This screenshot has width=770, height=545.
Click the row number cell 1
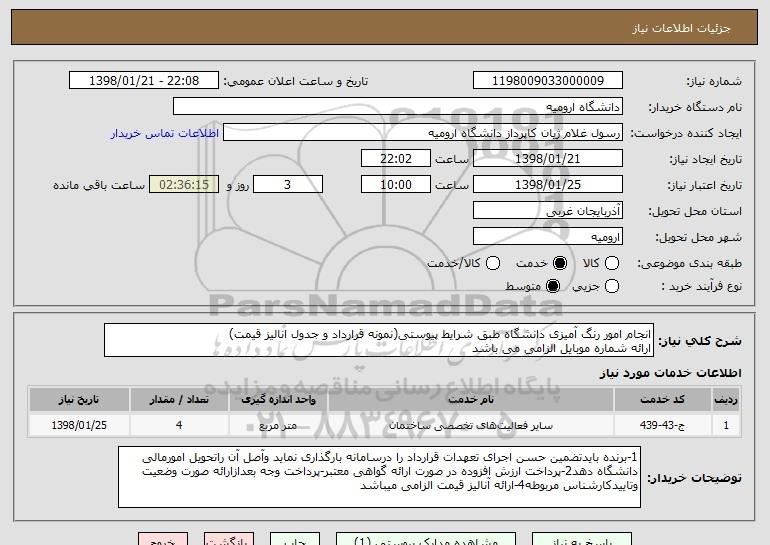726,425
